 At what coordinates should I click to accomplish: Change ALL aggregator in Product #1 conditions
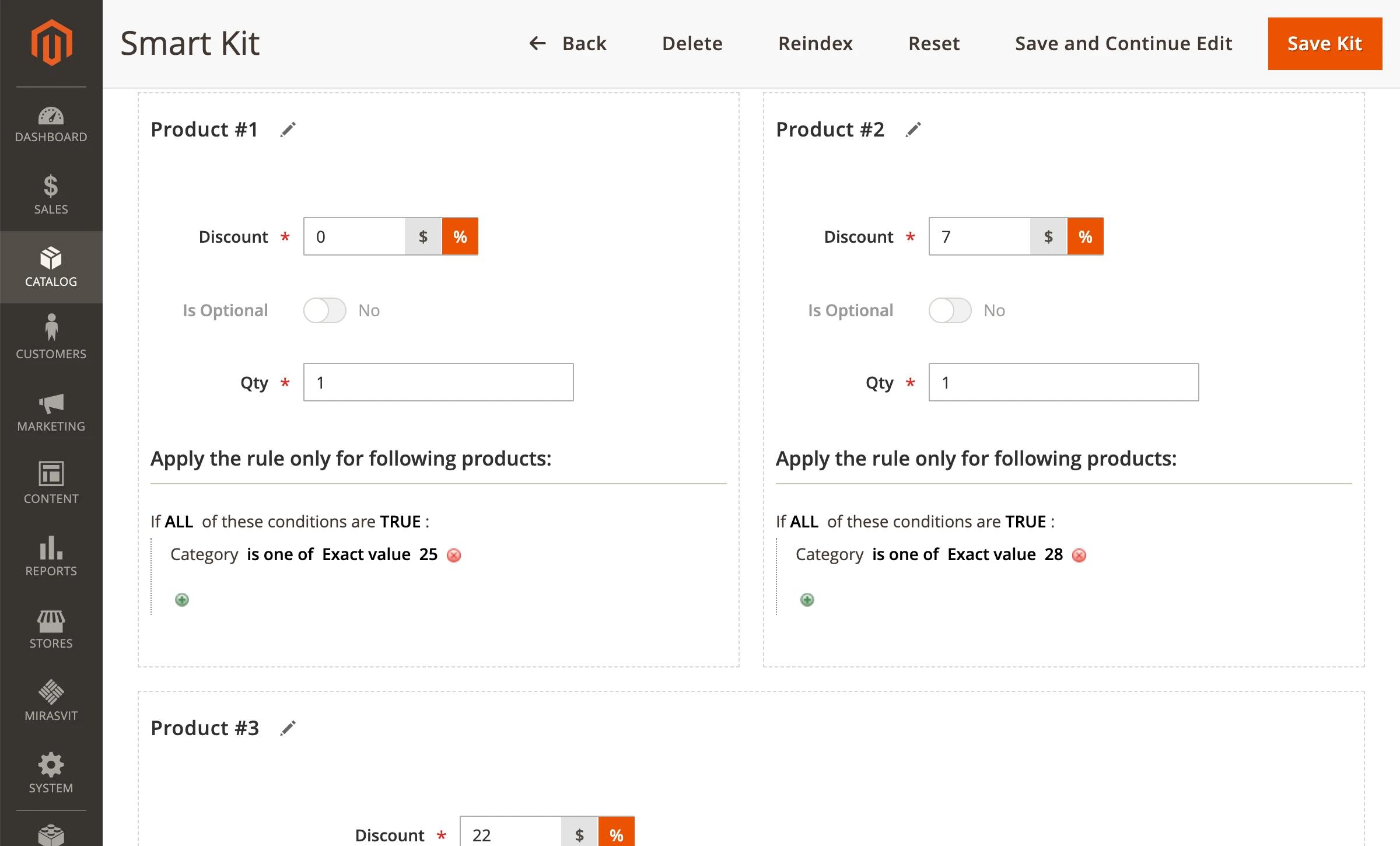click(178, 522)
